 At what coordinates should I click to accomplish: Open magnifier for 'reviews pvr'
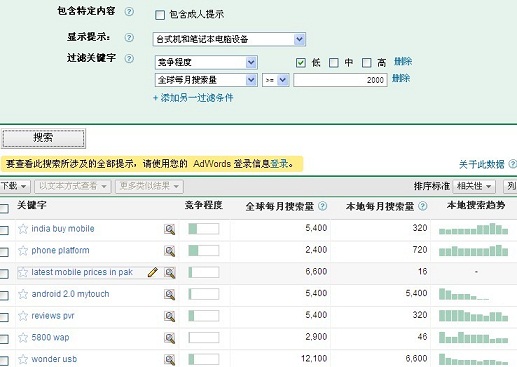170,316
